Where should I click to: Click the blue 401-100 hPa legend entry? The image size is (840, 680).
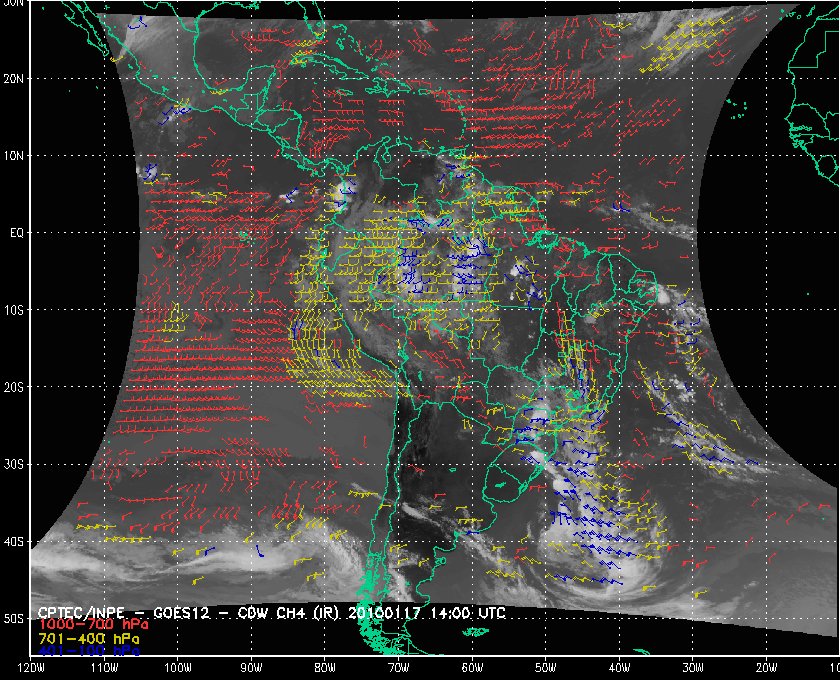pyautogui.click(x=89, y=651)
